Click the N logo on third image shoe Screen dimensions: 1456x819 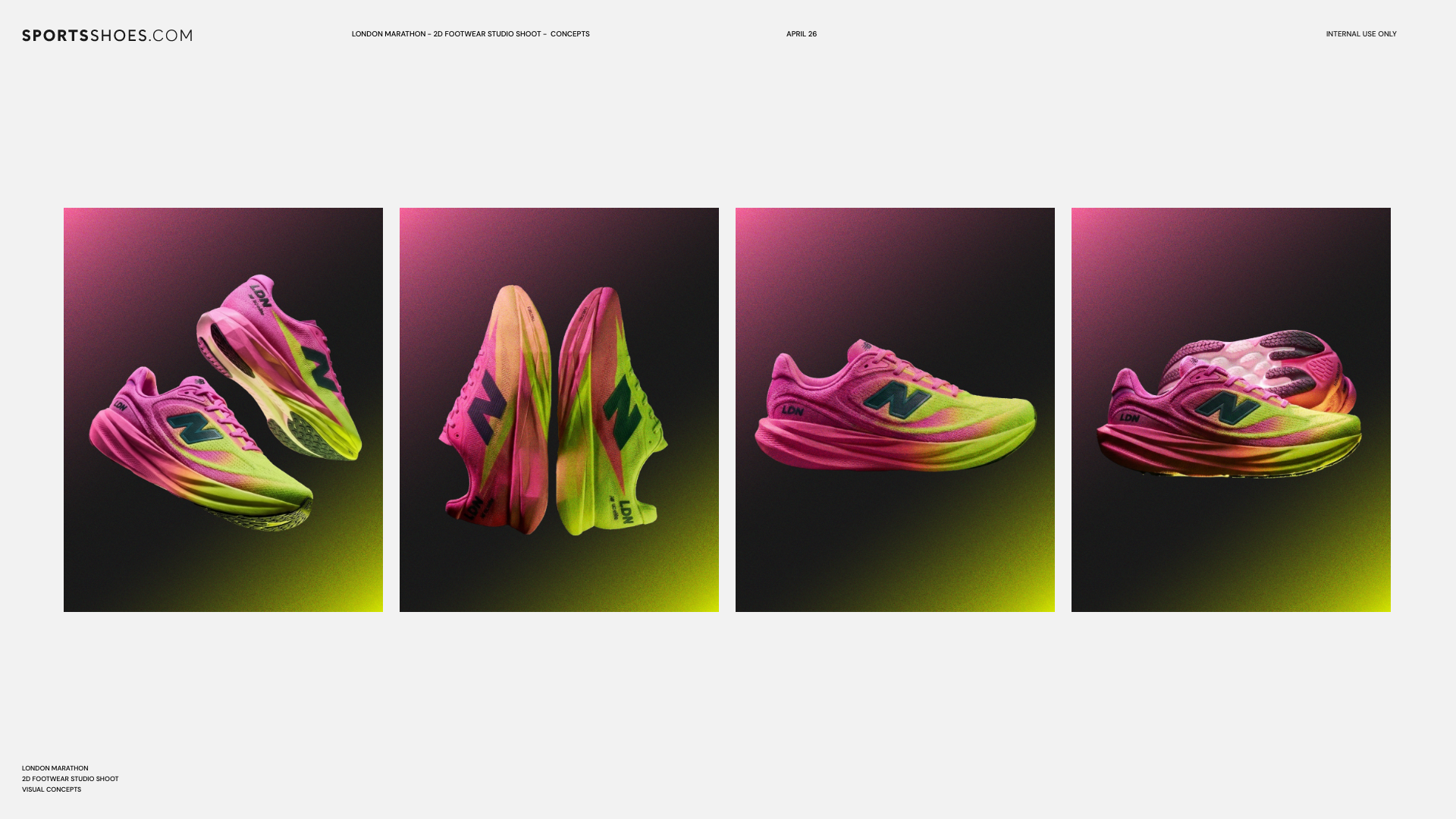point(897,400)
